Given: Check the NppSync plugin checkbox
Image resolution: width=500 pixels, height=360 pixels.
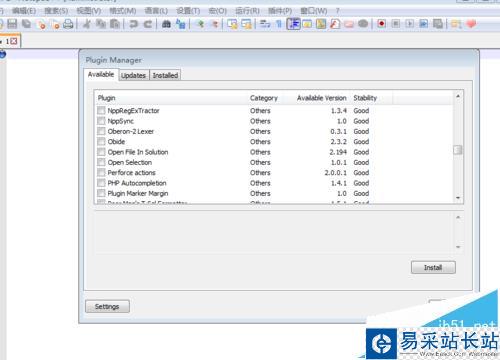Looking at the screenshot, I should click(x=101, y=121).
